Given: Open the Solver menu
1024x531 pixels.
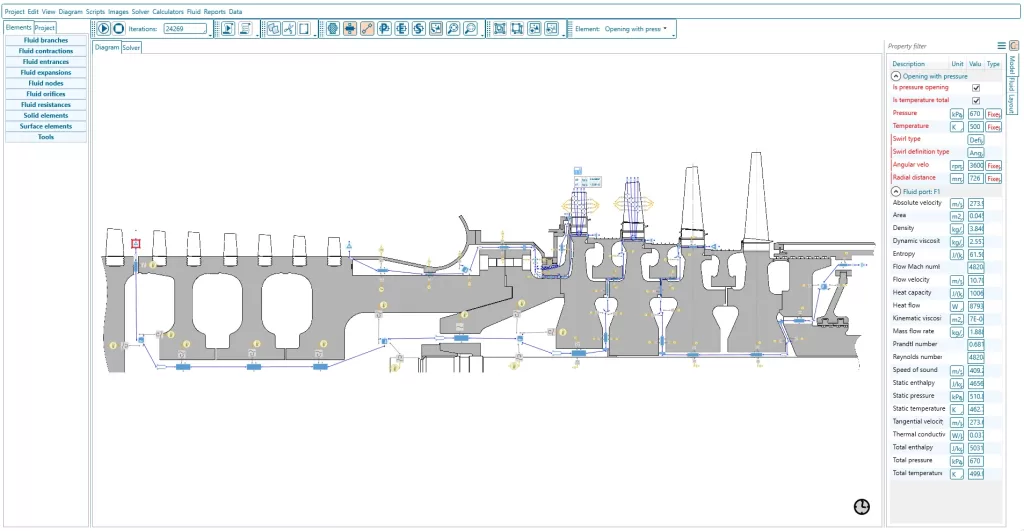Looking at the screenshot, I should [140, 12].
